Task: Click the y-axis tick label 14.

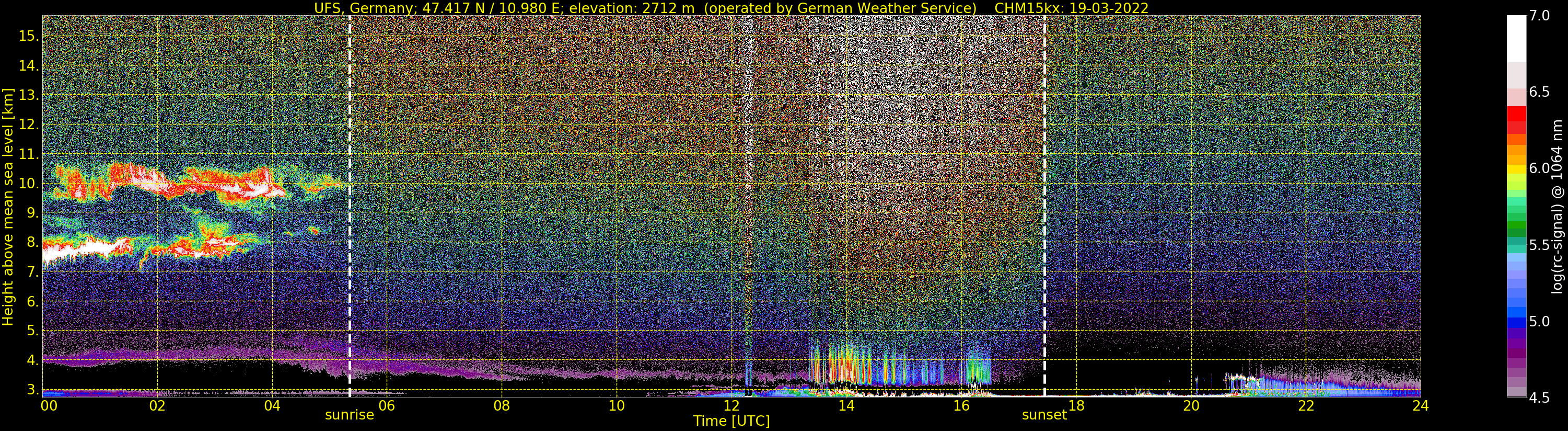Action: tap(29, 66)
